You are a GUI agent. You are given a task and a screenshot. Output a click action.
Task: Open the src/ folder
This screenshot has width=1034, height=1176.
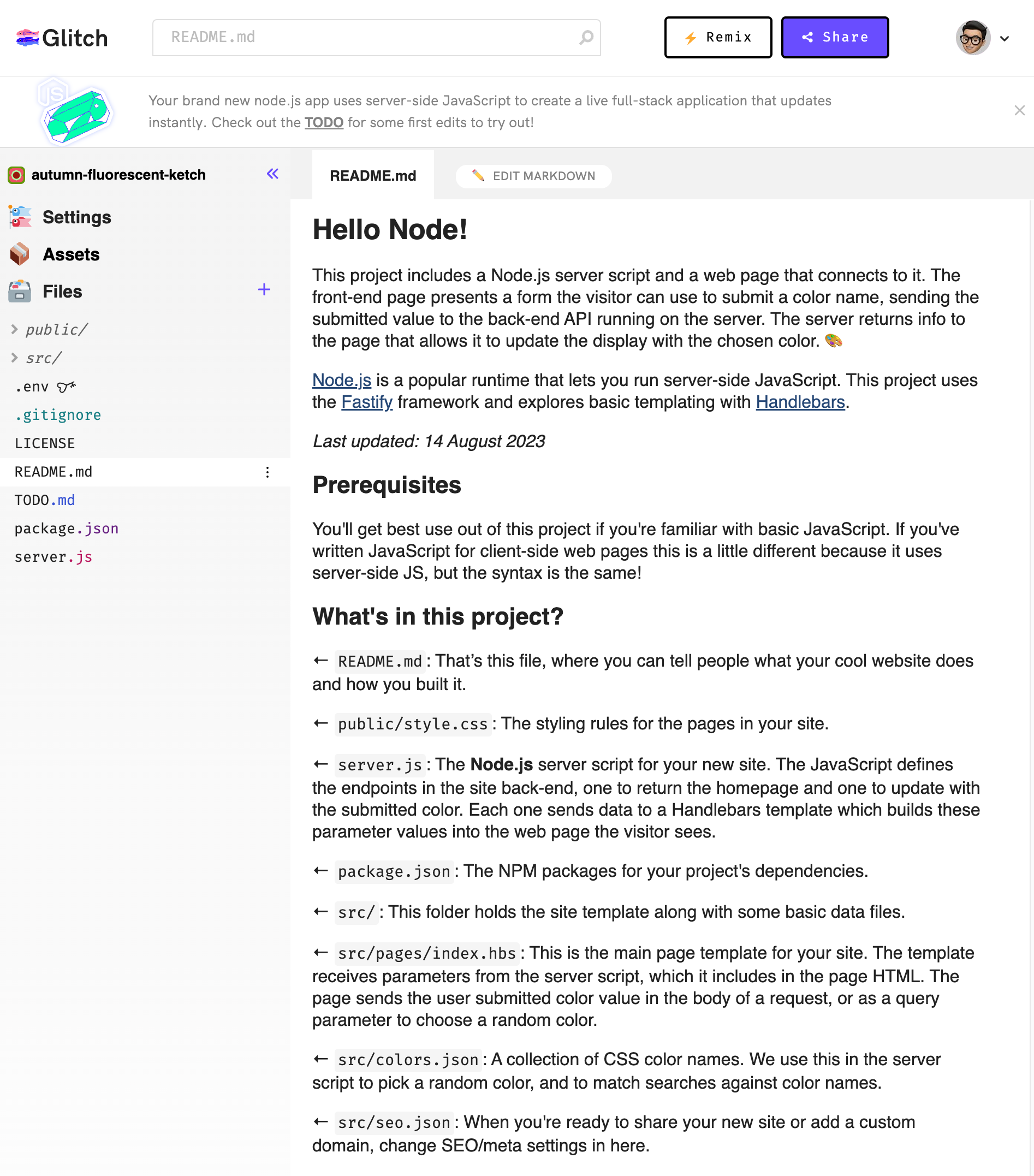click(43, 358)
